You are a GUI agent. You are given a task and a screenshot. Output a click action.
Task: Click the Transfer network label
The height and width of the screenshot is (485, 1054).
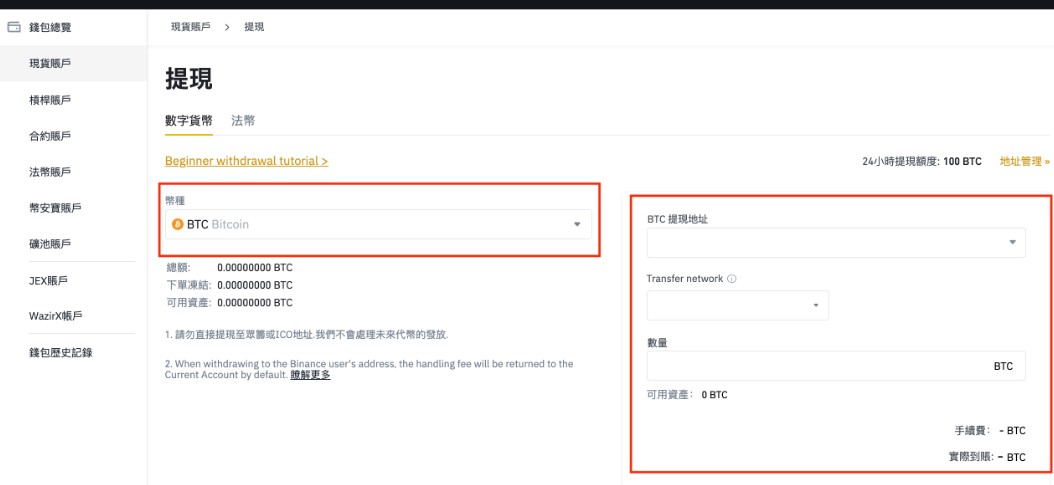tap(685, 279)
